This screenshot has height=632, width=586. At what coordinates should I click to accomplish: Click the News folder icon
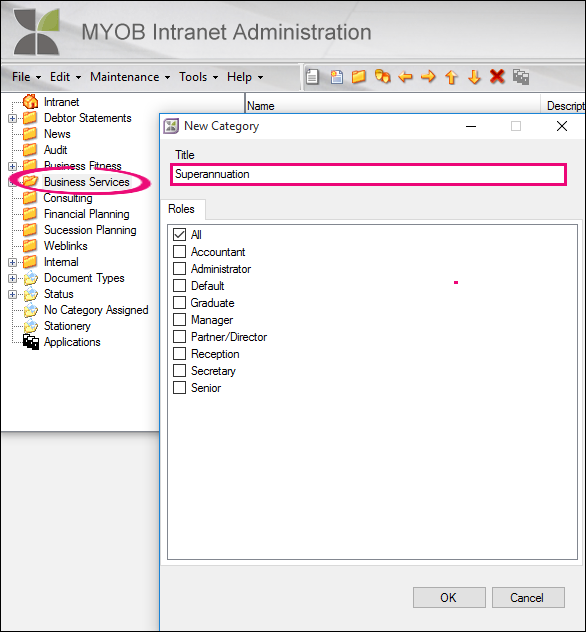coord(30,134)
